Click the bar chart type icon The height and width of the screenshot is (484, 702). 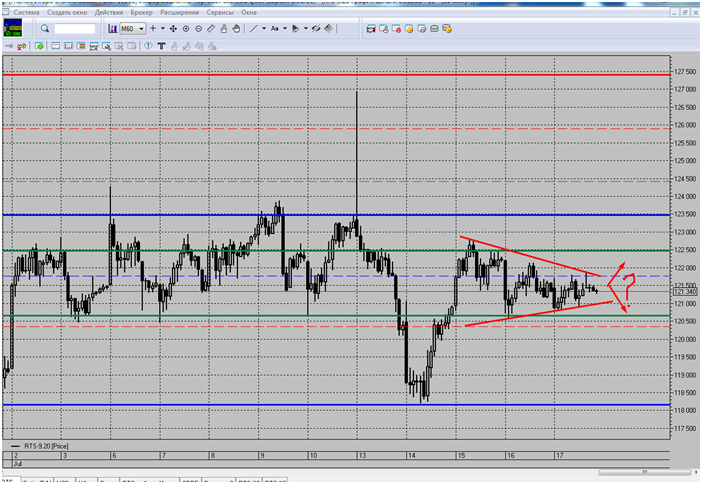[x=112, y=29]
